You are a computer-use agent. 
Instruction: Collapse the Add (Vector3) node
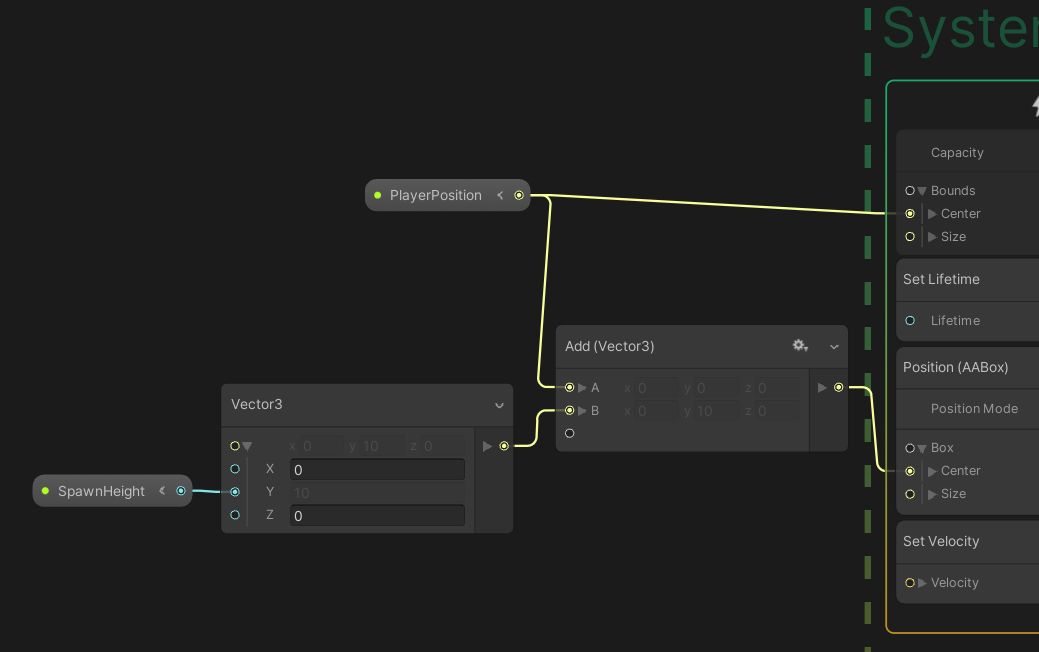click(834, 347)
